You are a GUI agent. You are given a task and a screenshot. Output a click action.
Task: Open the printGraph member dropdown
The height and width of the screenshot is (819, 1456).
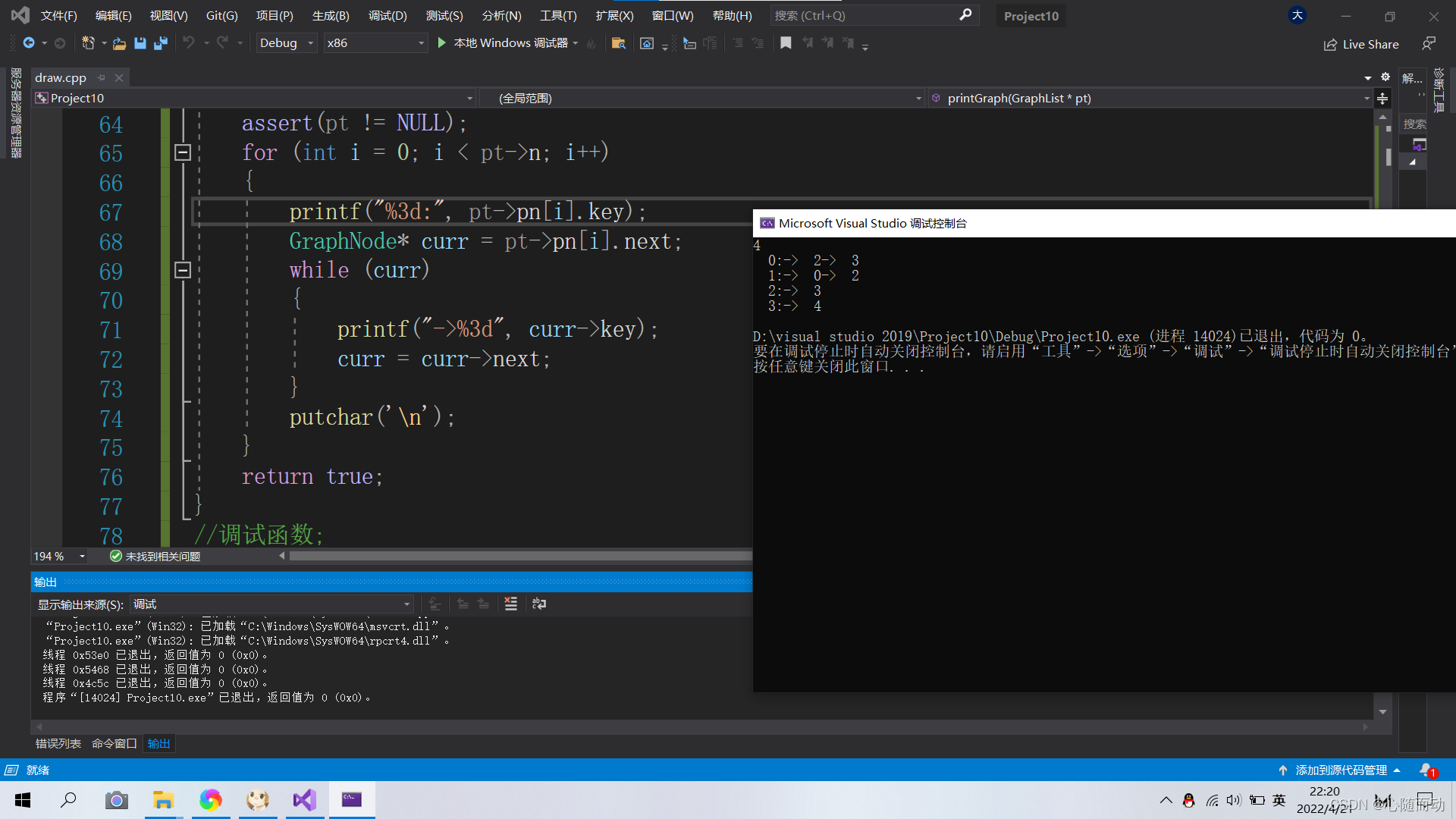point(1150,99)
